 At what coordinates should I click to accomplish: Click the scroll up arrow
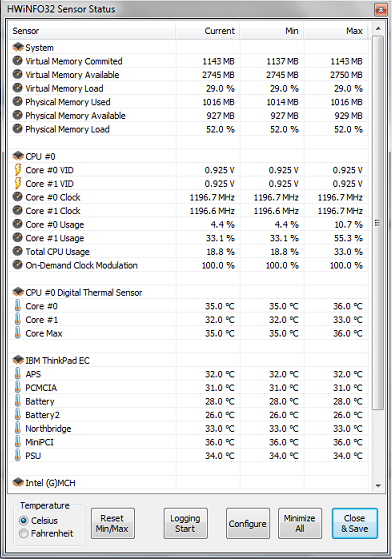[x=378, y=28]
